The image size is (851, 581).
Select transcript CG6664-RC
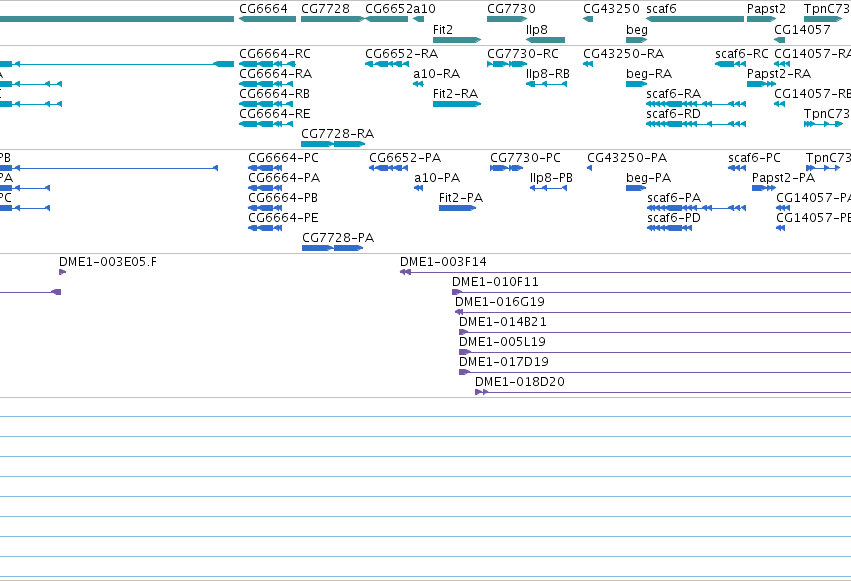tap(267, 64)
